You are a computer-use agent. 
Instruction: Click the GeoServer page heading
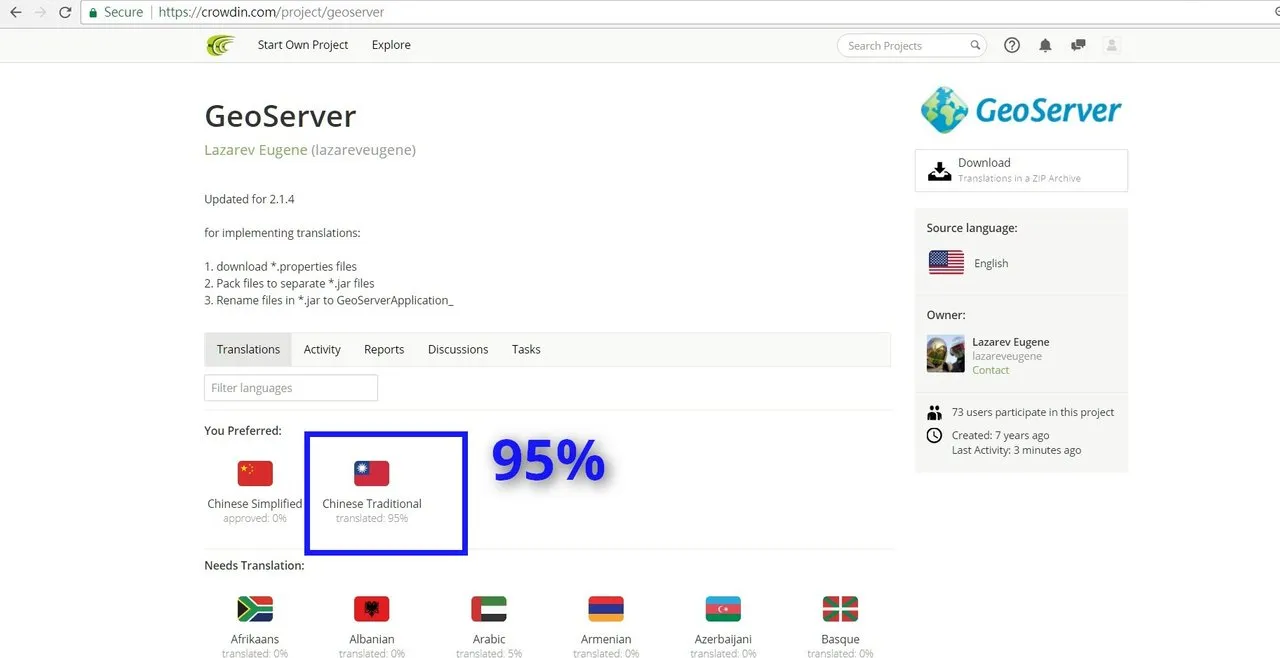pos(280,116)
